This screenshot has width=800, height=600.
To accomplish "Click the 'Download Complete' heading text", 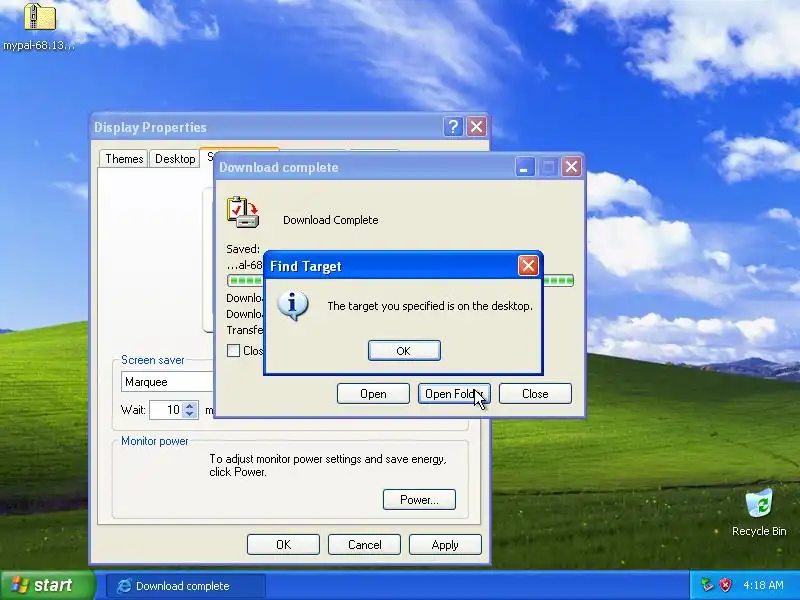I will (331, 220).
